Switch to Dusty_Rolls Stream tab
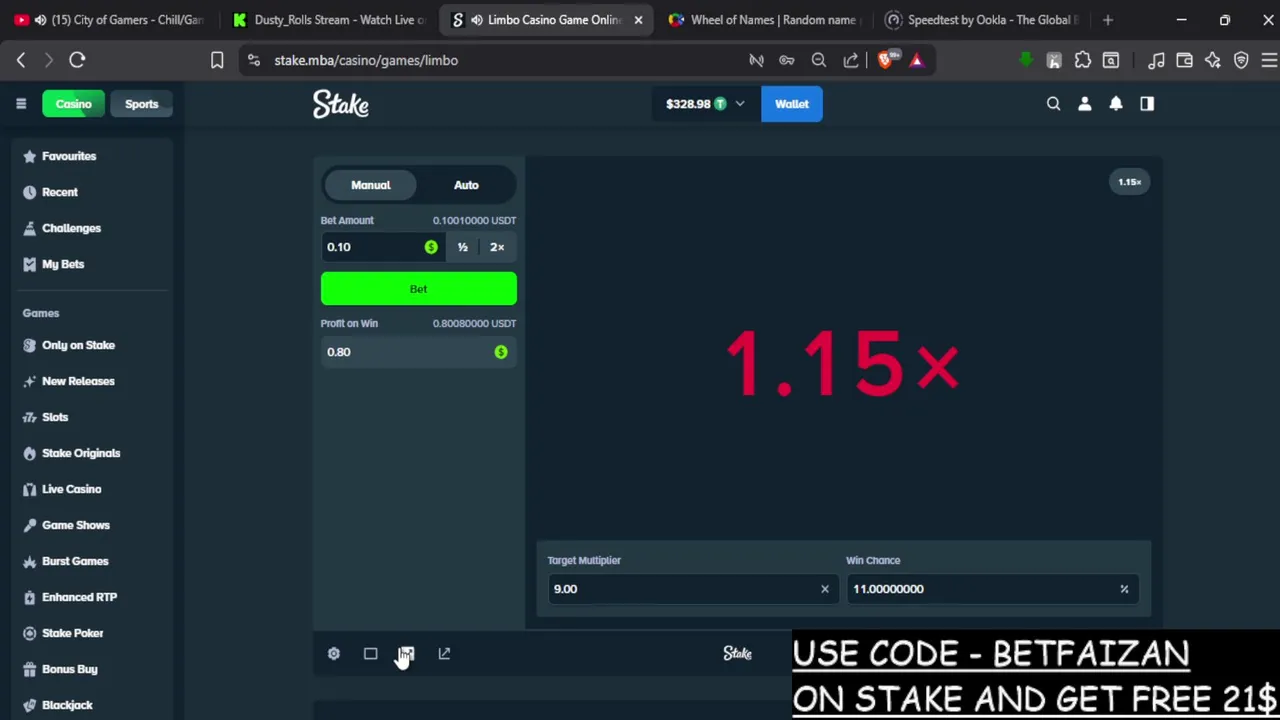The image size is (1280, 720). (x=330, y=20)
